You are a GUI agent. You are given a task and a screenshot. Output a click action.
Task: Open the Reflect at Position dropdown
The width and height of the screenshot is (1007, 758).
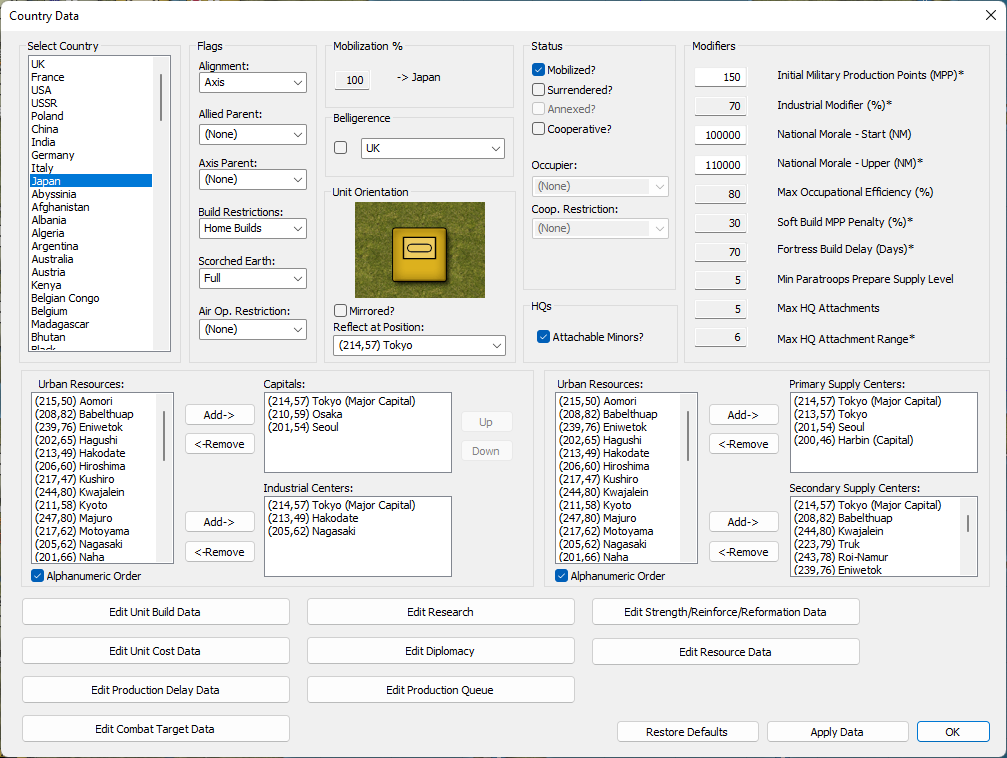coord(419,346)
